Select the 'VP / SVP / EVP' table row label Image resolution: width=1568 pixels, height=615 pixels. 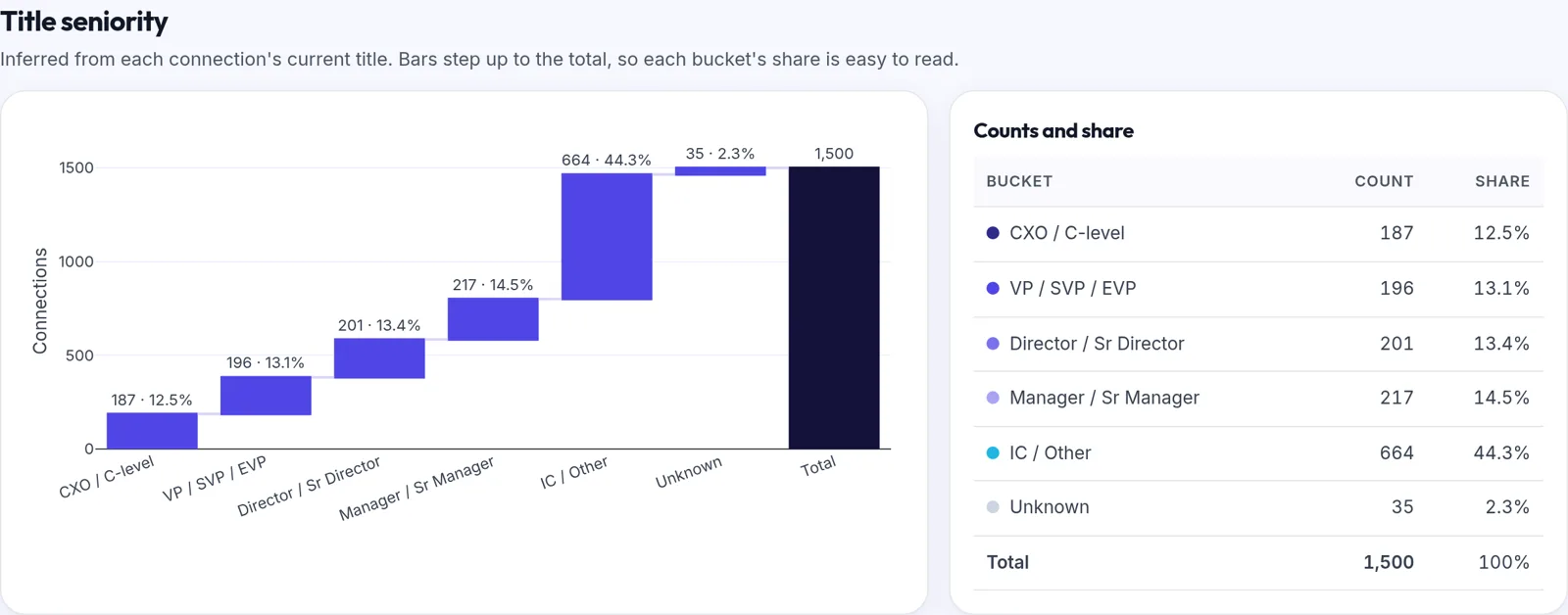pyautogui.click(x=1073, y=288)
